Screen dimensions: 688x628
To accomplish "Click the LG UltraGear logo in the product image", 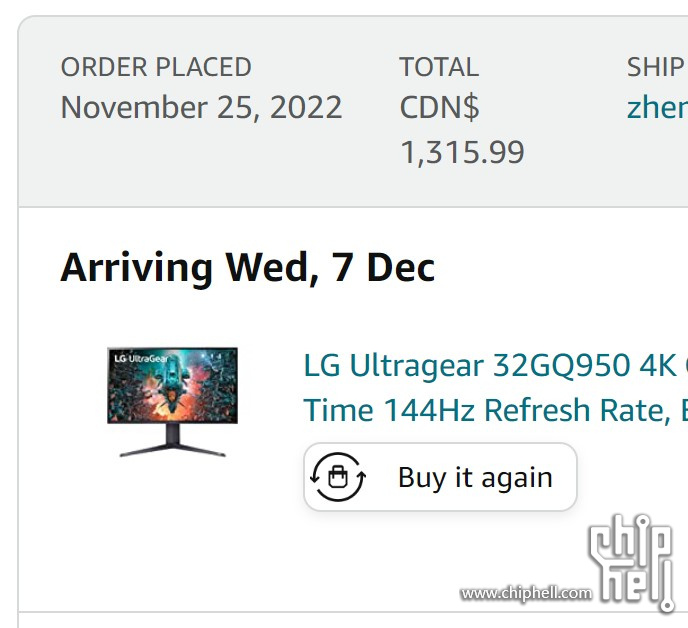I will (x=141, y=359).
